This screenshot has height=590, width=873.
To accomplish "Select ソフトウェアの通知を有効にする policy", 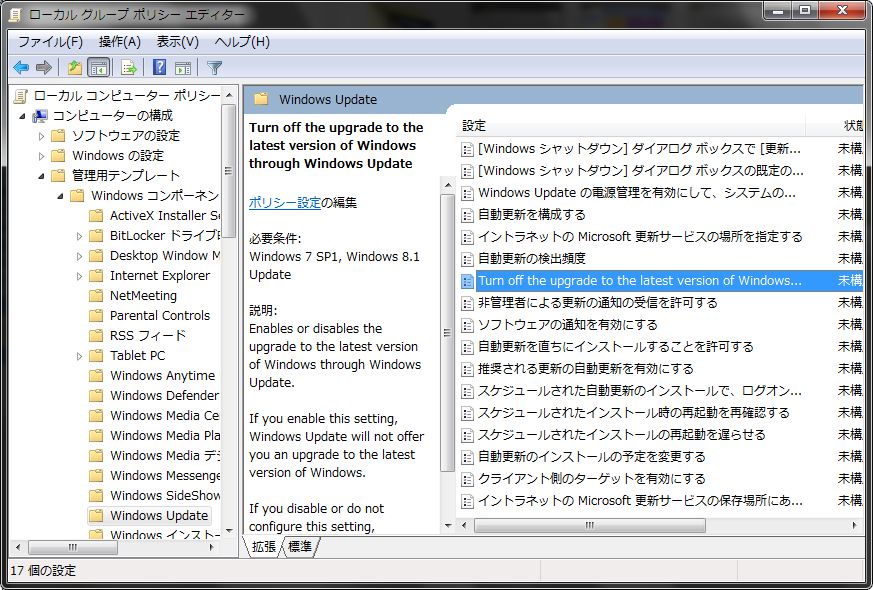I will pos(567,324).
